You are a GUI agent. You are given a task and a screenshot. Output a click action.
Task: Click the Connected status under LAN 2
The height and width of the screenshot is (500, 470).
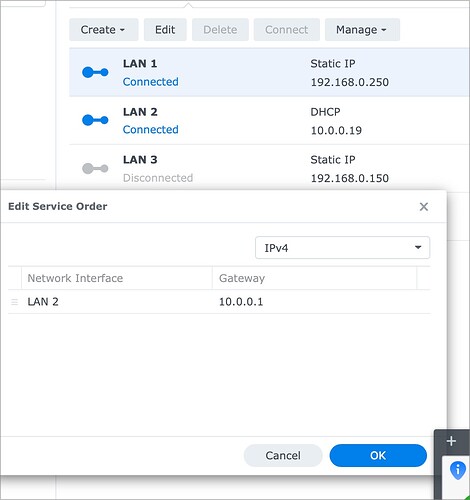[x=151, y=129]
